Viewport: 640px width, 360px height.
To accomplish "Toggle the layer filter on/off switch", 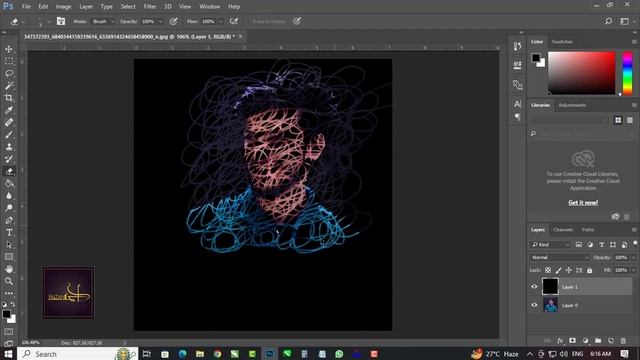I will [635, 243].
